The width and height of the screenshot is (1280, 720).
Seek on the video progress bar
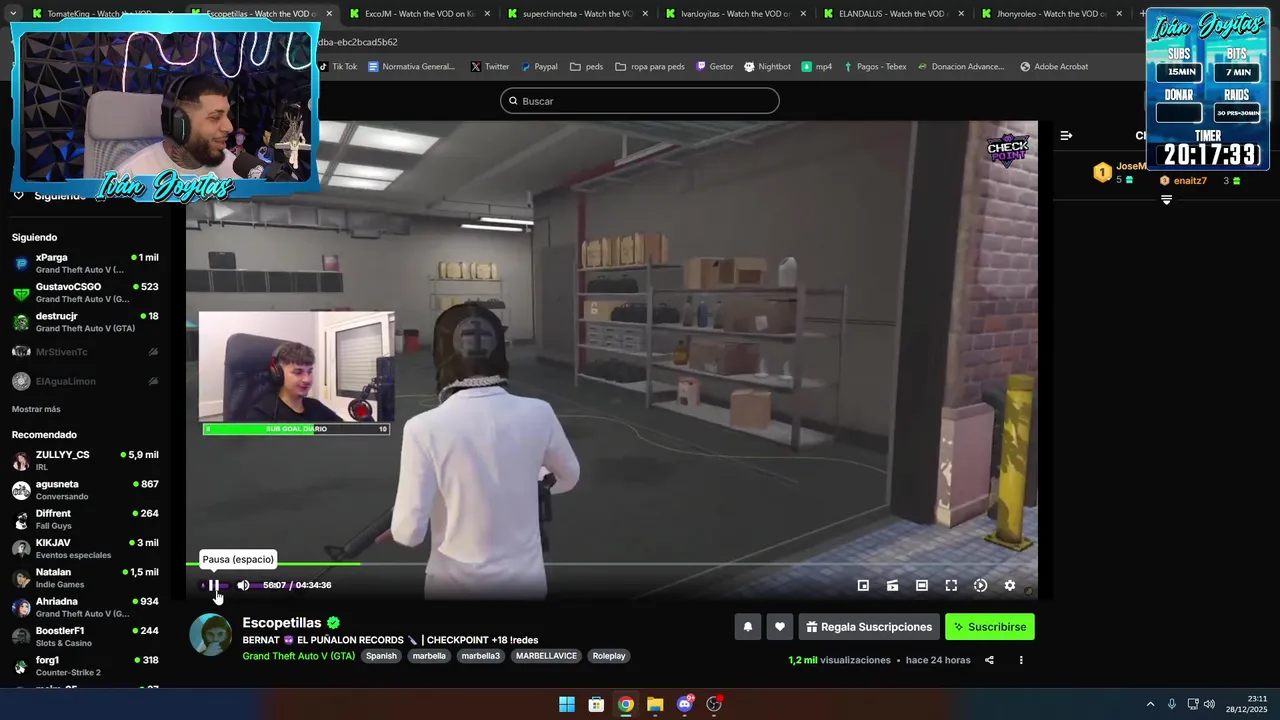(612, 565)
